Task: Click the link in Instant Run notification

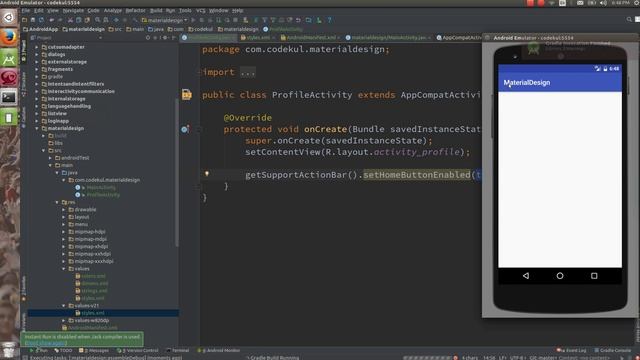Action: coord(46,343)
